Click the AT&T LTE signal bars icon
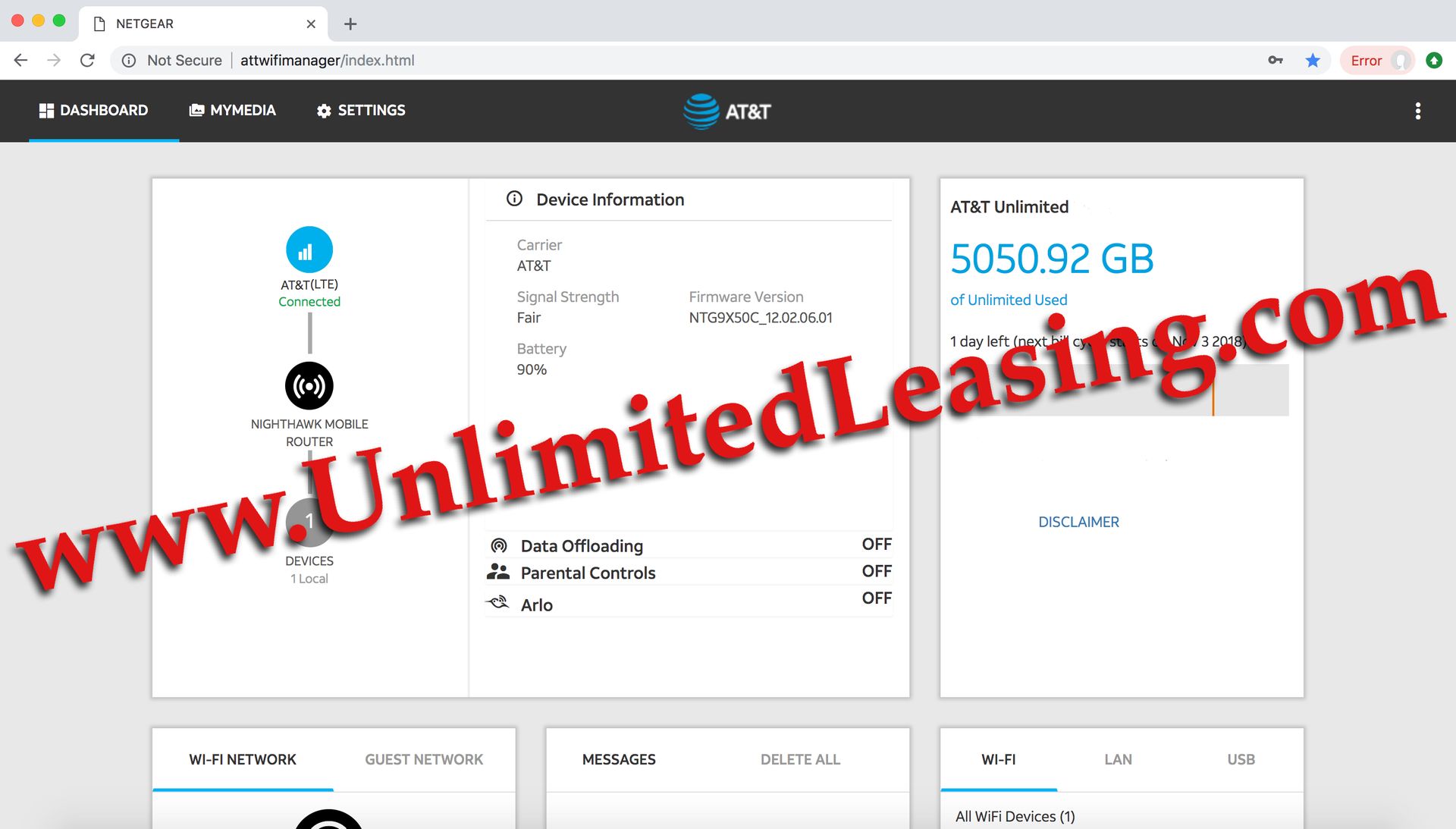This screenshot has width=1456, height=829. (x=309, y=250)
